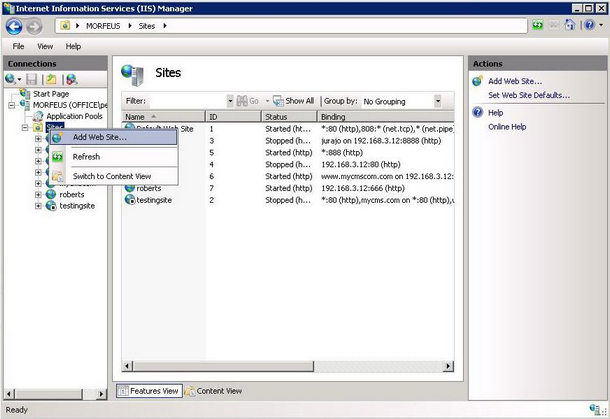
Task: Open the Filter dropdown arrow
Action: pyautogui.click(x=230, y=101)
